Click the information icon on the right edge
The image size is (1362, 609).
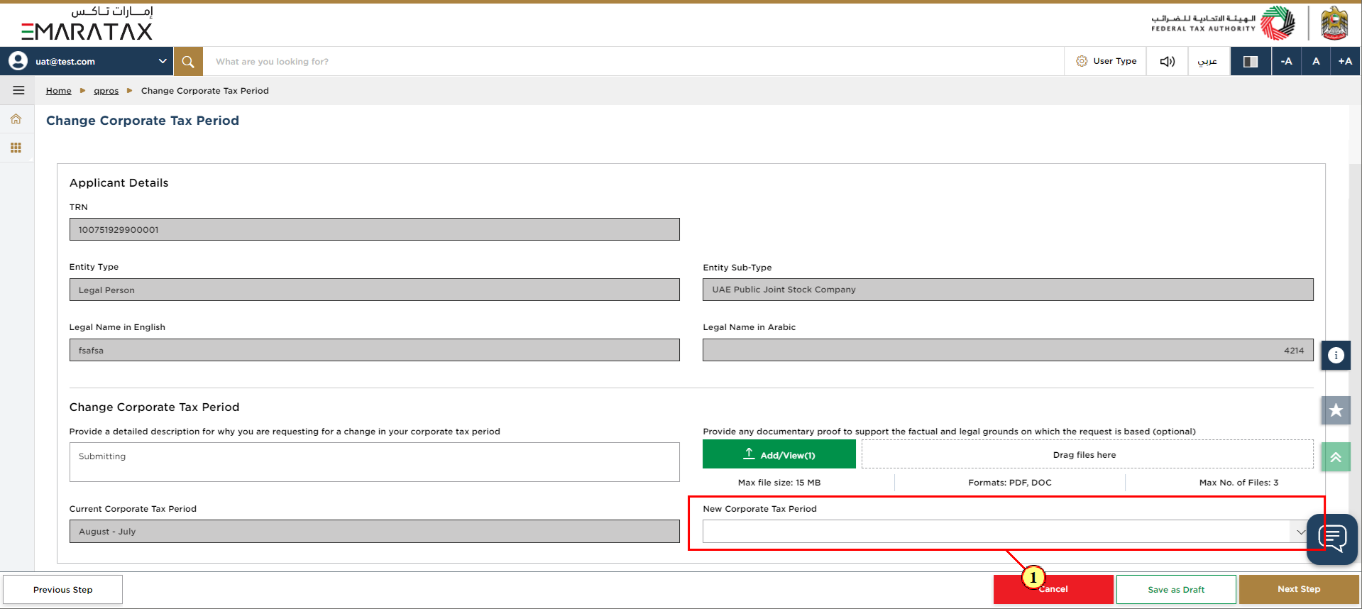1336,355
